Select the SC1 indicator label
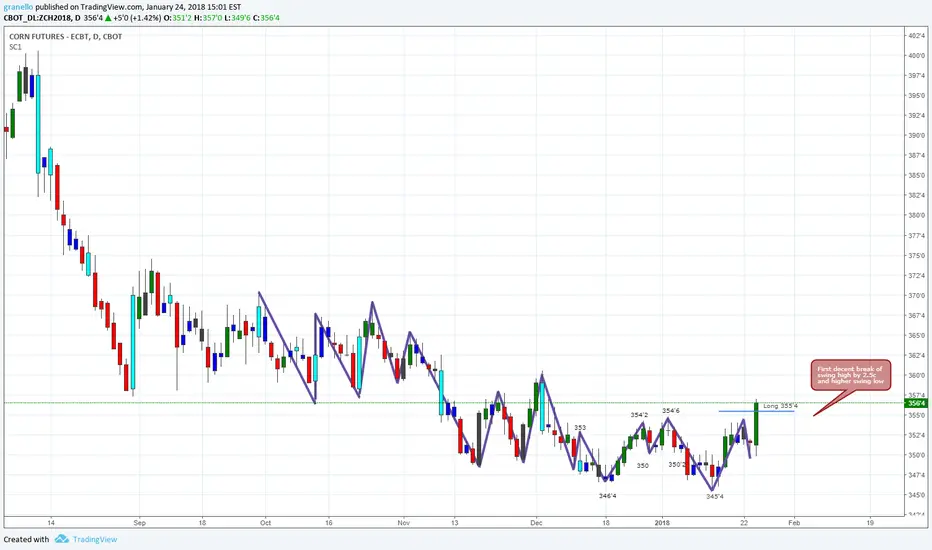 pyautogui.click(x=15, y=47)
